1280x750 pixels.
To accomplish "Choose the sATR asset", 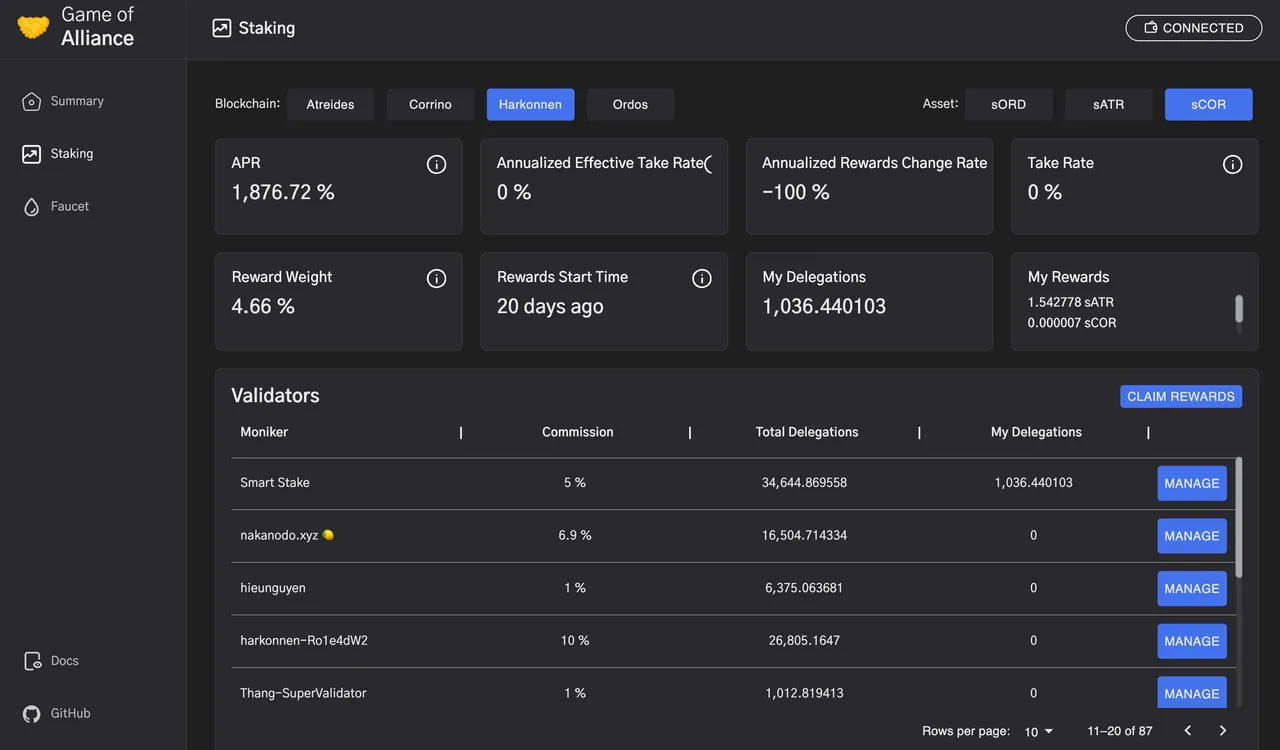I will click(1108, 104).
